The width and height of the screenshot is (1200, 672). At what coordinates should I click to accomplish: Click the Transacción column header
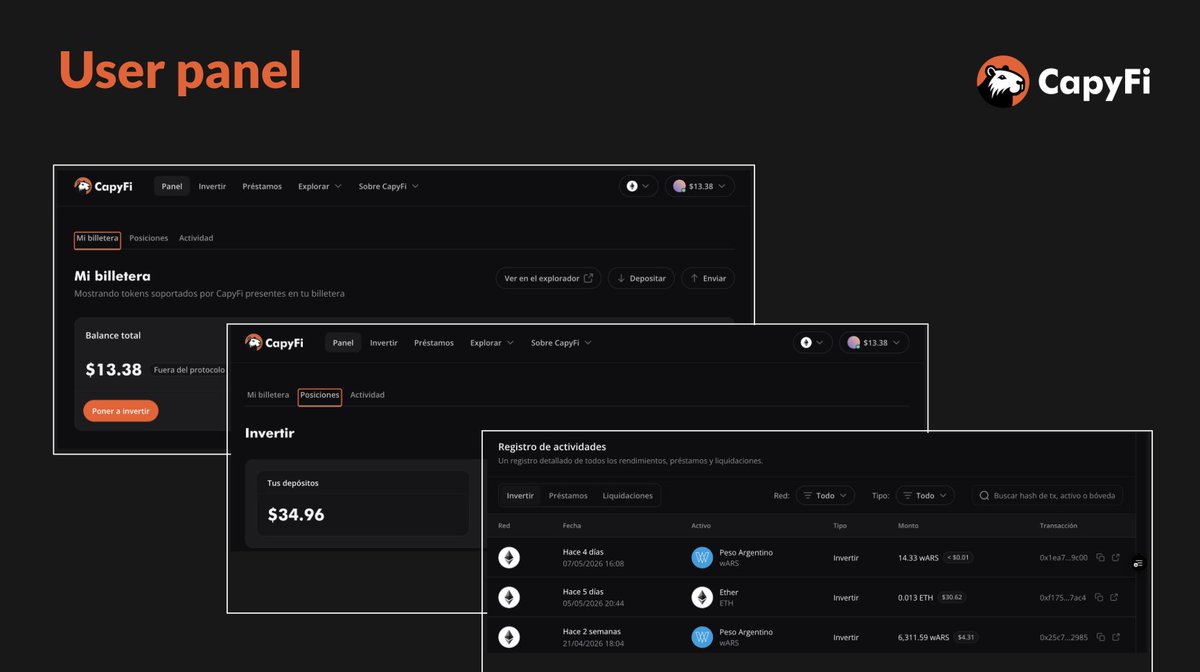point(1059,526)
